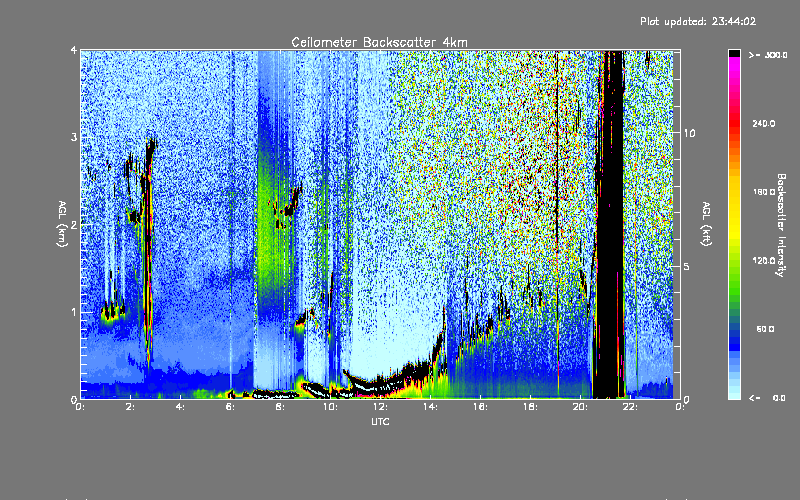The width and height of the screenshot is (800, 500).
Task: Click the "14:" UTC tick label
Action: point(430,407)
